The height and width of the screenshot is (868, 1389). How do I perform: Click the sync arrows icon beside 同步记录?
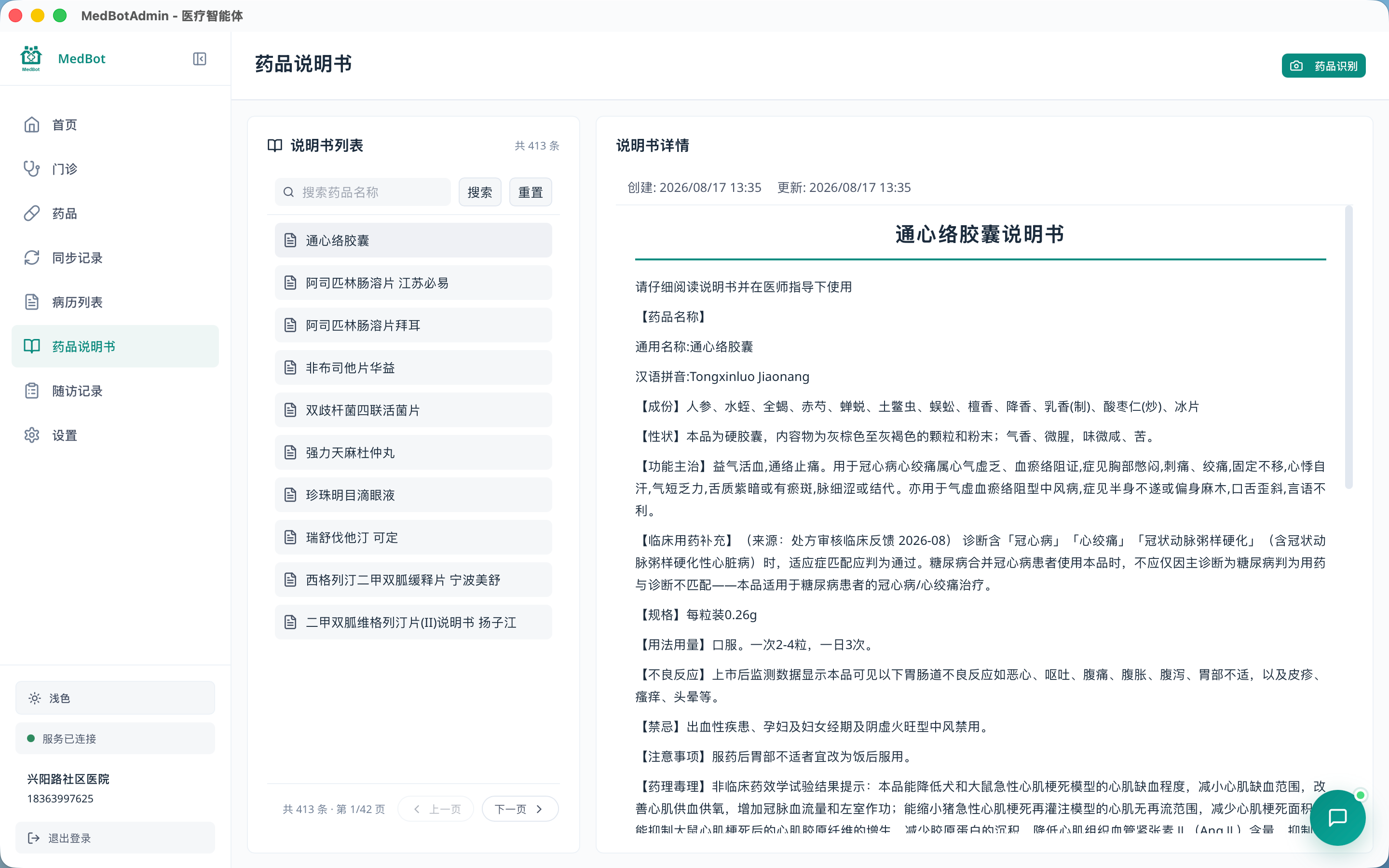31,258
